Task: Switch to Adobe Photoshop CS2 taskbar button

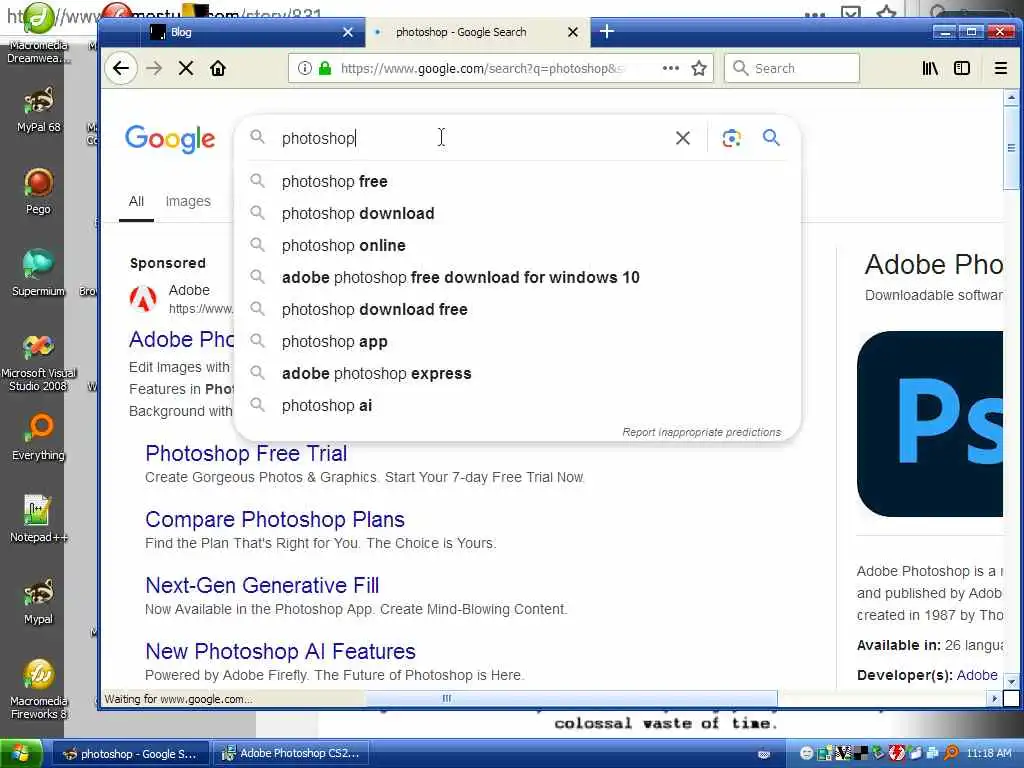Action: 291,754
